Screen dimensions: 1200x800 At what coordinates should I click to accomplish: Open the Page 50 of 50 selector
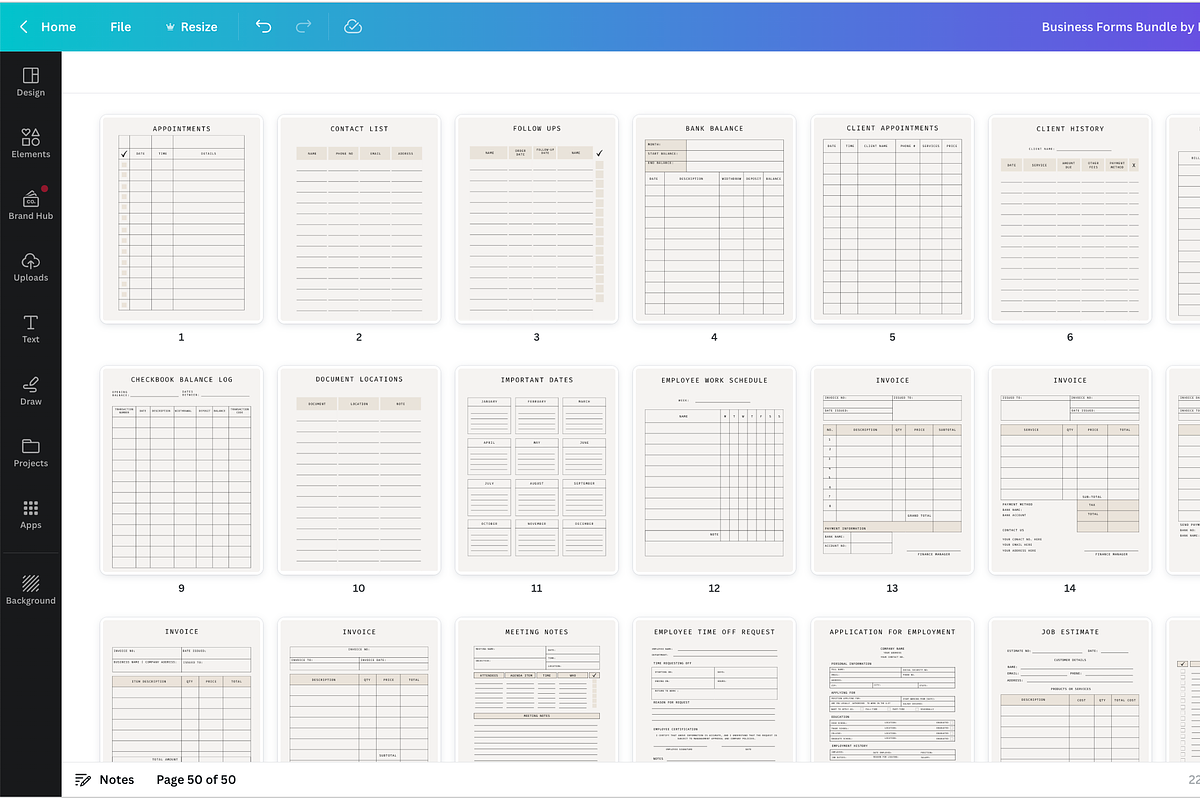point(196,779)
